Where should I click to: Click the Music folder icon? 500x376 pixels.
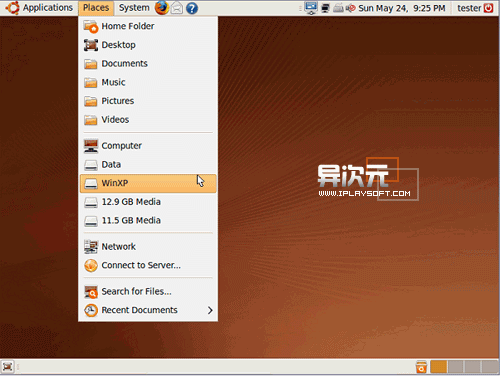tap(91, 82)
